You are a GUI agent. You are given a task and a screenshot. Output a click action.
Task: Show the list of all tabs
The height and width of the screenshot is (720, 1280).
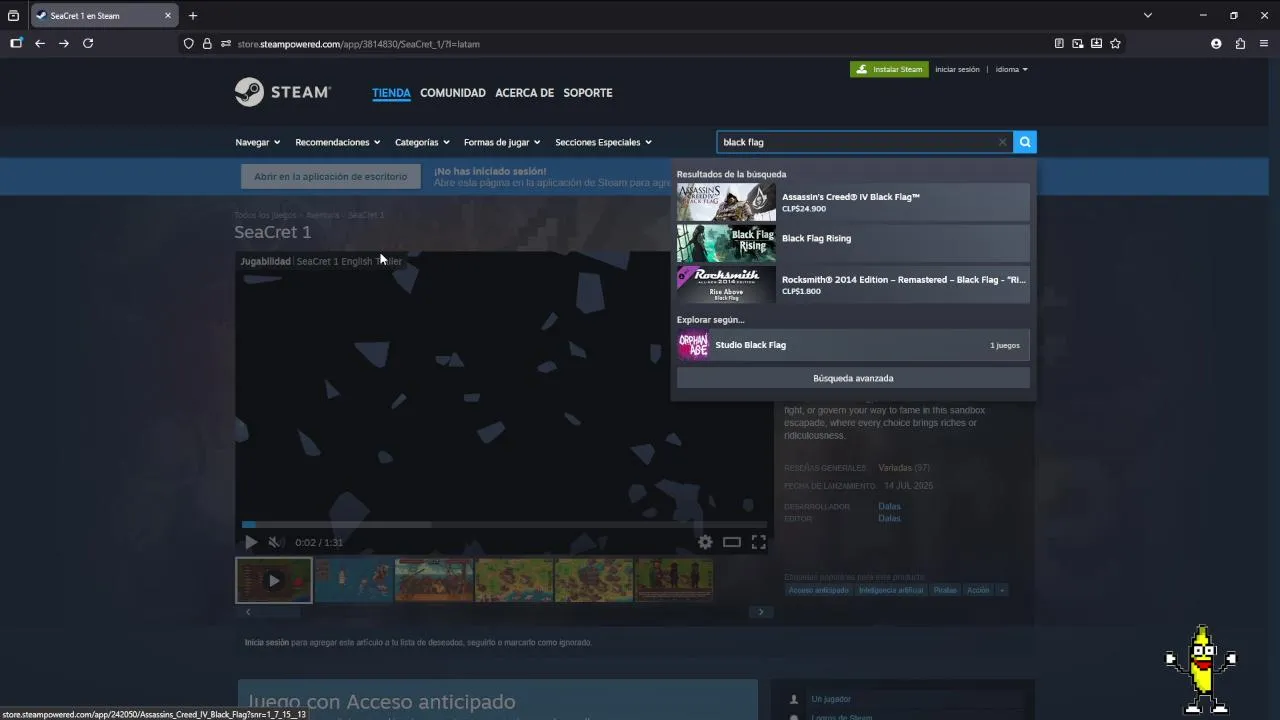click(x=1148, y=15)
